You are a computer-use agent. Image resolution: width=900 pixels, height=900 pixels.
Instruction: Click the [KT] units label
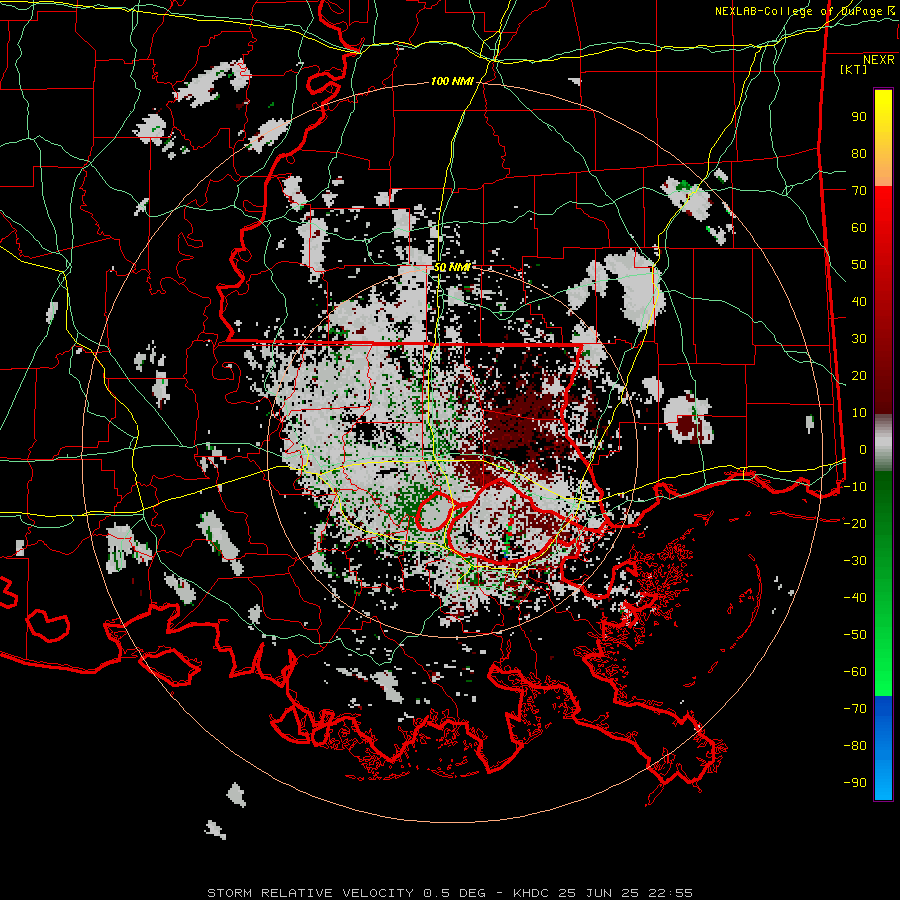click(854, 69)
